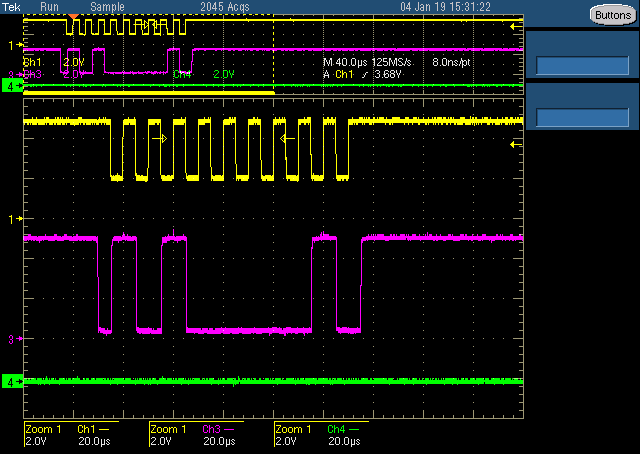The height and width of the screenshot is (454, 640).
Task: Click the 125MS/s sample rate readout
Action: 391,62
